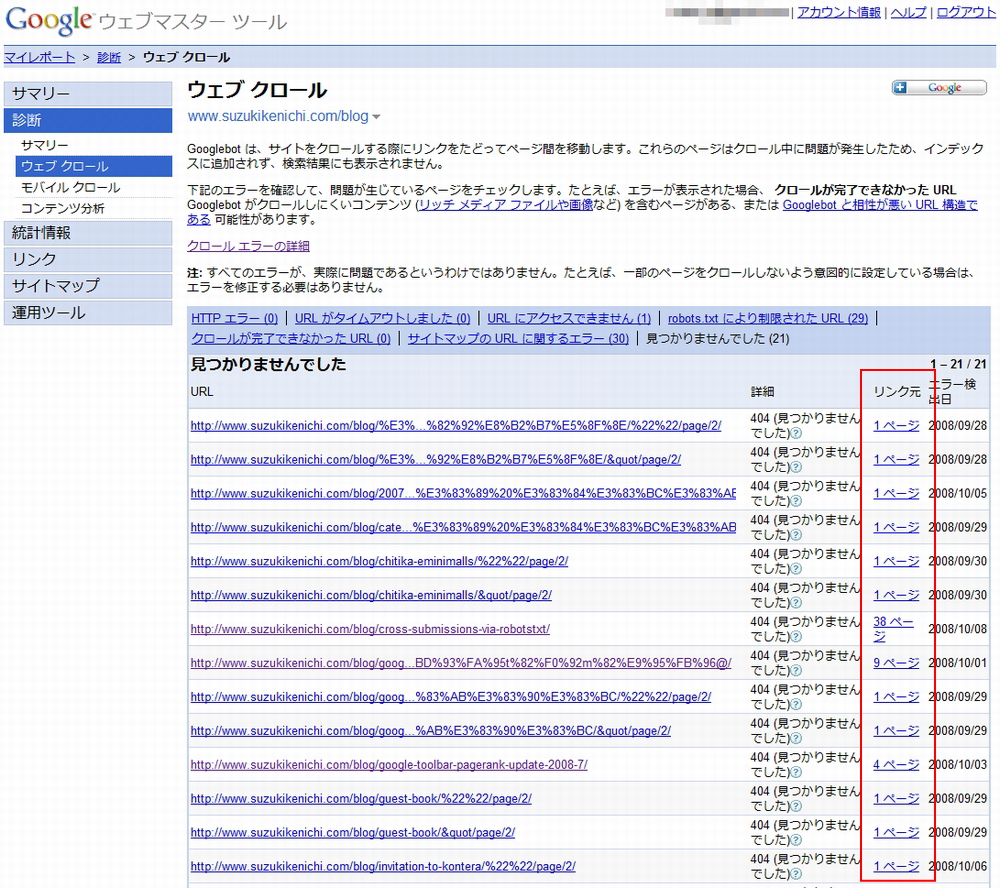Click the date 2008/10/03

click(x=957, y=764)
